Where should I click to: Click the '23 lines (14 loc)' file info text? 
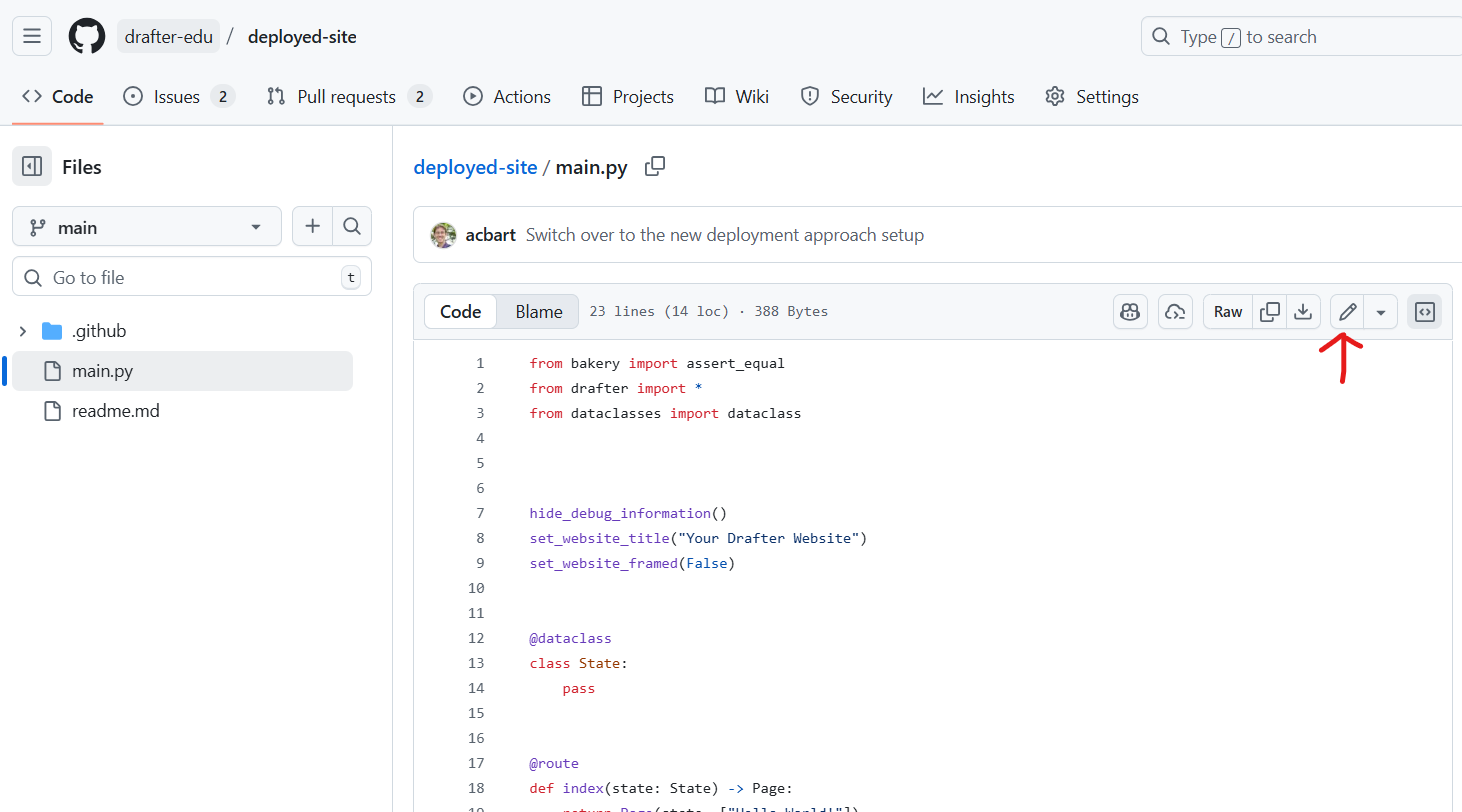660,311
